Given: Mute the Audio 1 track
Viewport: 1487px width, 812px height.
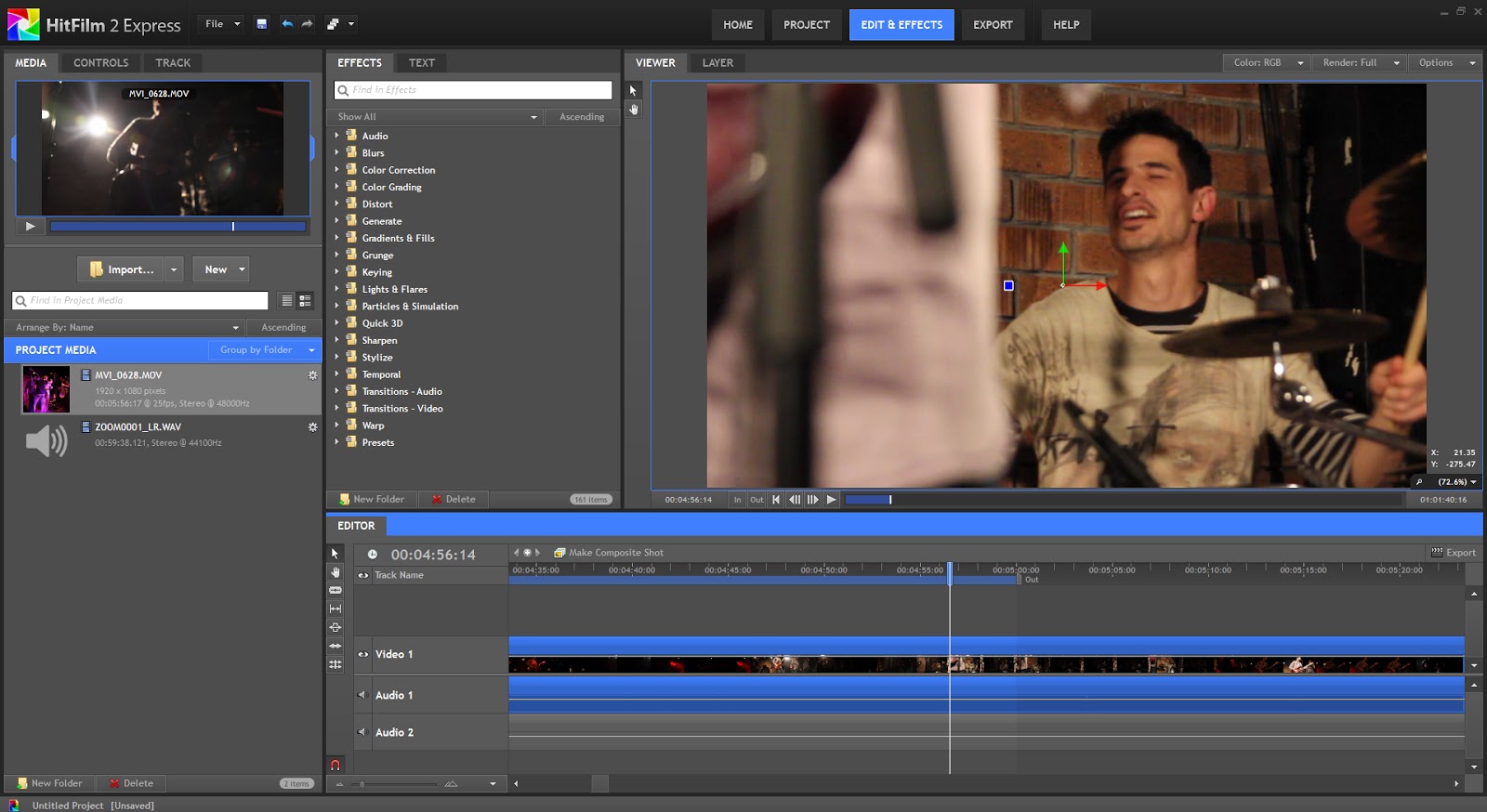Looking at the screenshot, I should [x=363, y=696].
